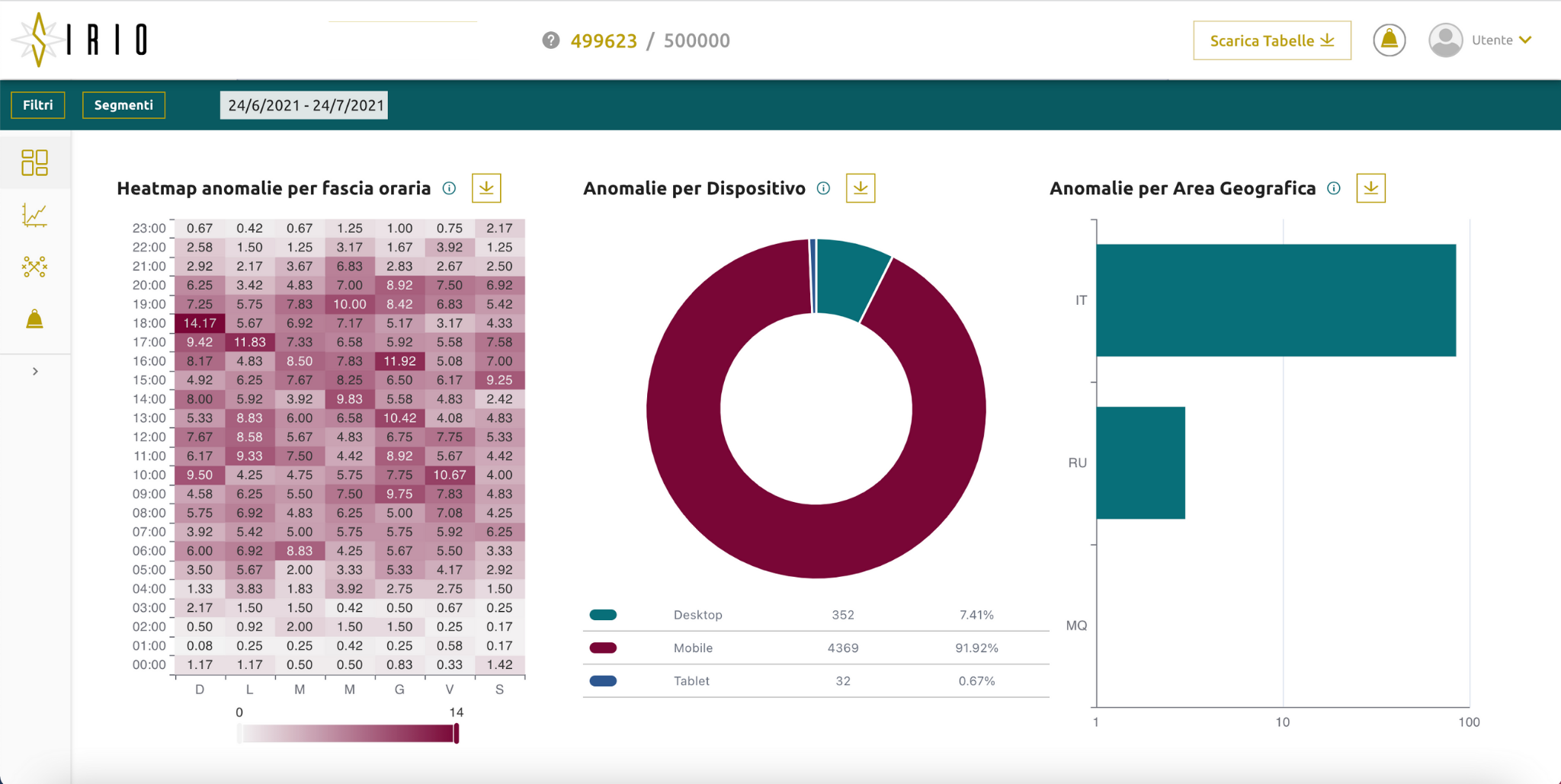
Task: Toggle the Mobile legend entry
Action: tap(603, 648)
